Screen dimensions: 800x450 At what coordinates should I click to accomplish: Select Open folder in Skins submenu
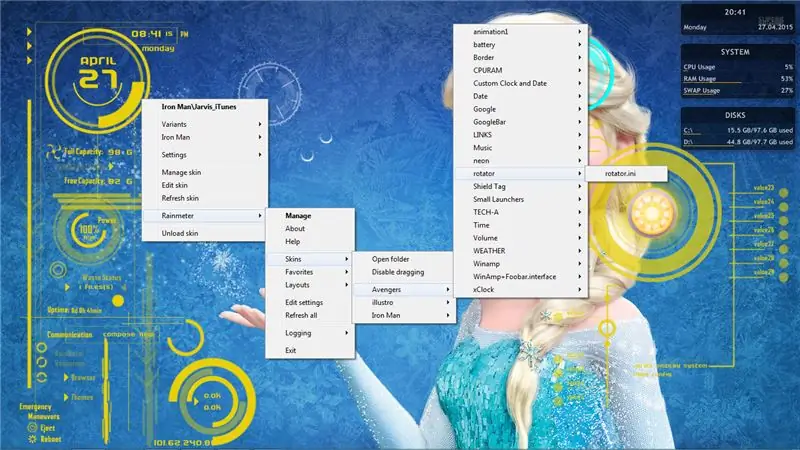pos(403,259)
